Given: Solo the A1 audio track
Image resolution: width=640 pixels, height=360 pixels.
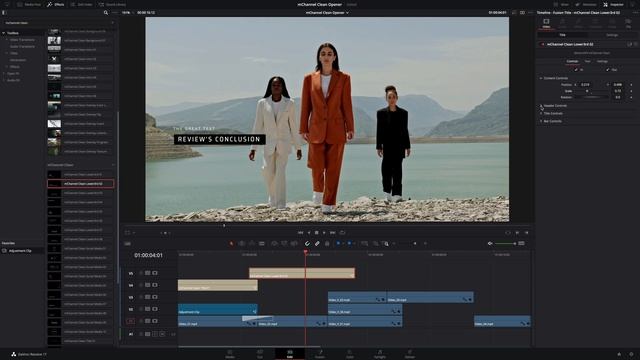Looking at the screenshot, I should (155, 334).
